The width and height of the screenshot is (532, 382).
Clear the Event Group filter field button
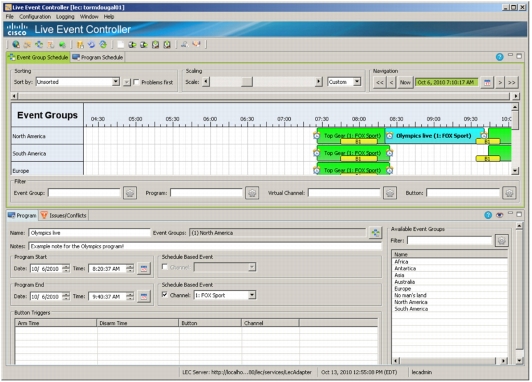click(x=130, y=193)
